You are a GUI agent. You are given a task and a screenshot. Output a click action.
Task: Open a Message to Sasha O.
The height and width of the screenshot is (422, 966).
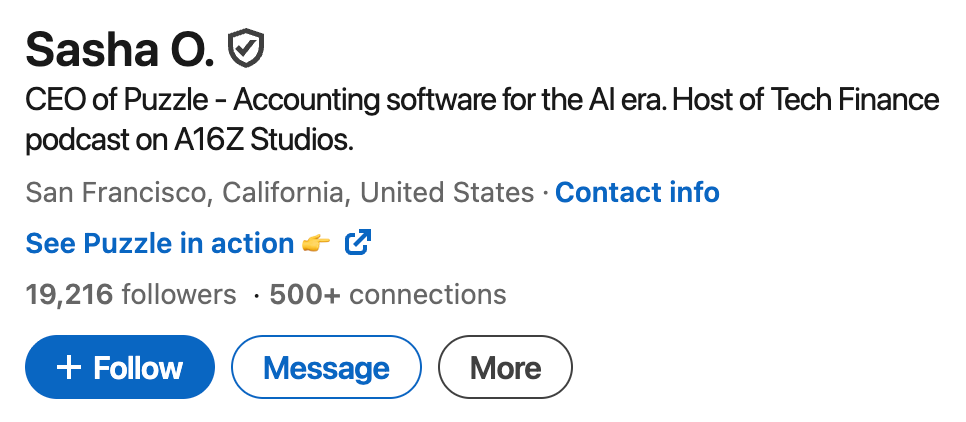(326, 368)
